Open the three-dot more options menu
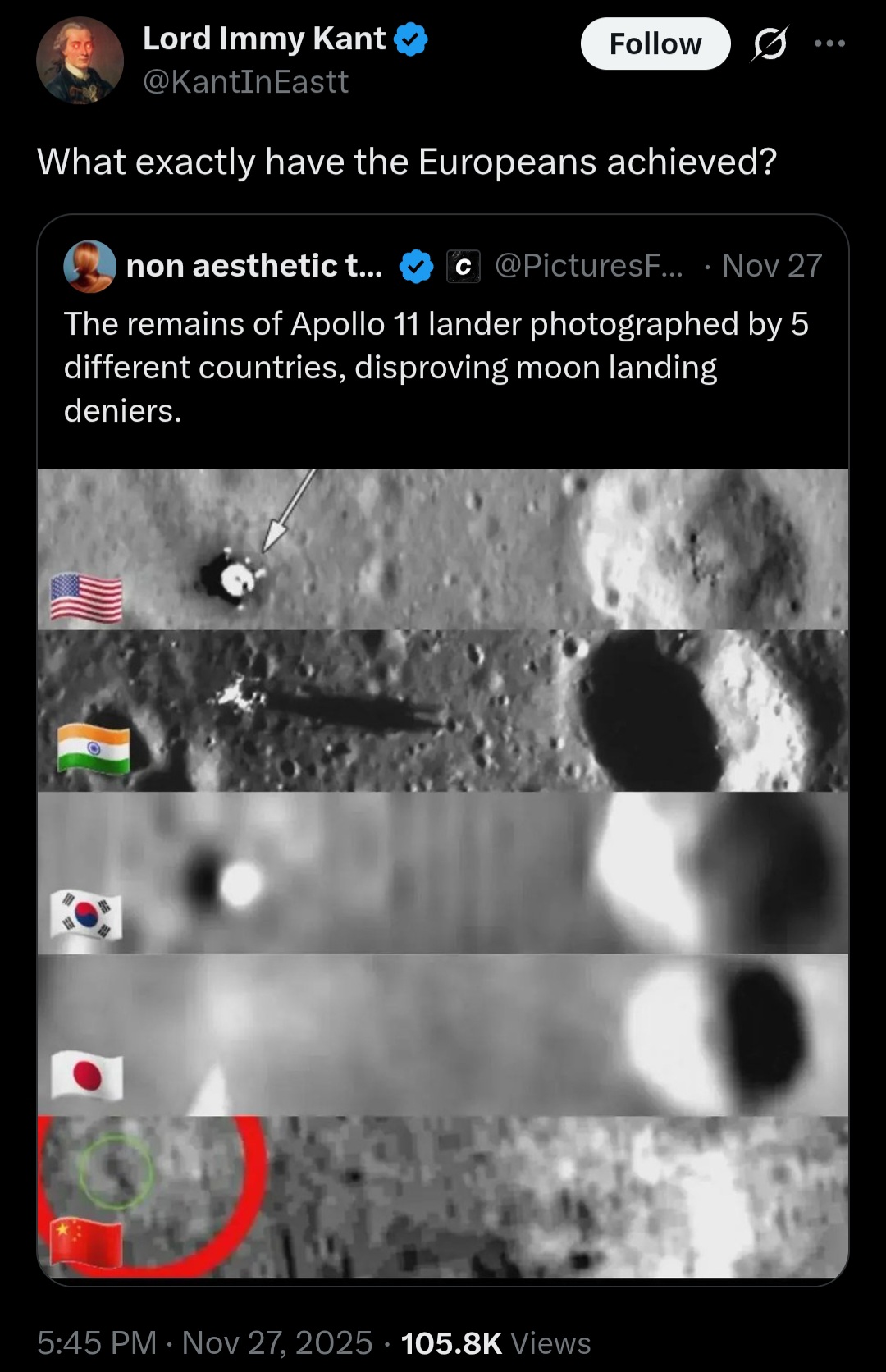 coord(829,43)
